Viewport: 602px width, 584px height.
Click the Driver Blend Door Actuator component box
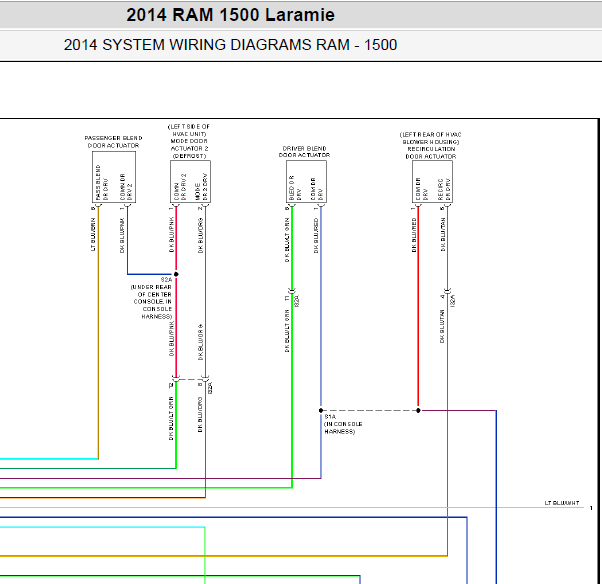(x=306, y=182)
